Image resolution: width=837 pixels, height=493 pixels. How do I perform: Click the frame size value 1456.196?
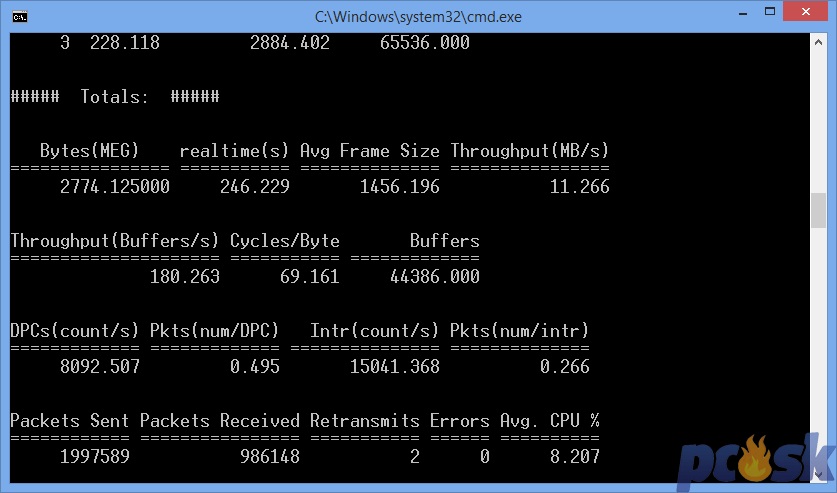399,186
